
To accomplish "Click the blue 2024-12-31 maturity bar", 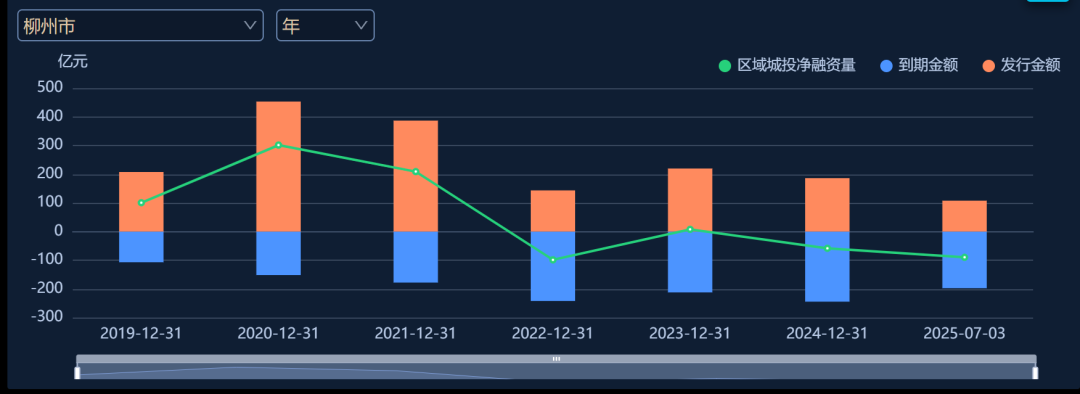I will [827, 267].
